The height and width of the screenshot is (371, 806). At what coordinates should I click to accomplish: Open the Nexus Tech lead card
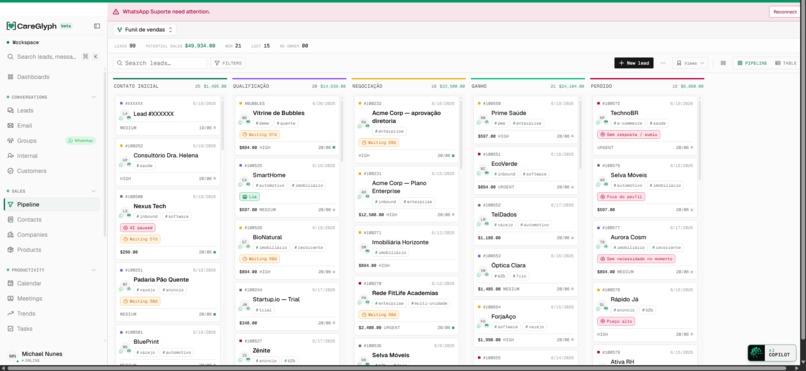(x=168, y=225)
